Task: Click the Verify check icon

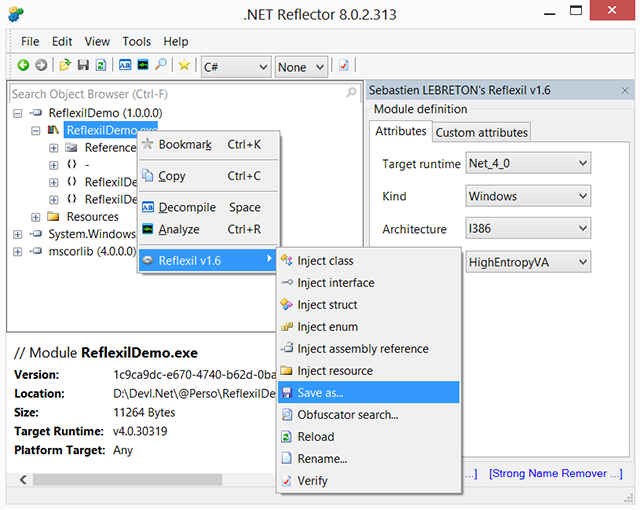Action: point(287,481)
